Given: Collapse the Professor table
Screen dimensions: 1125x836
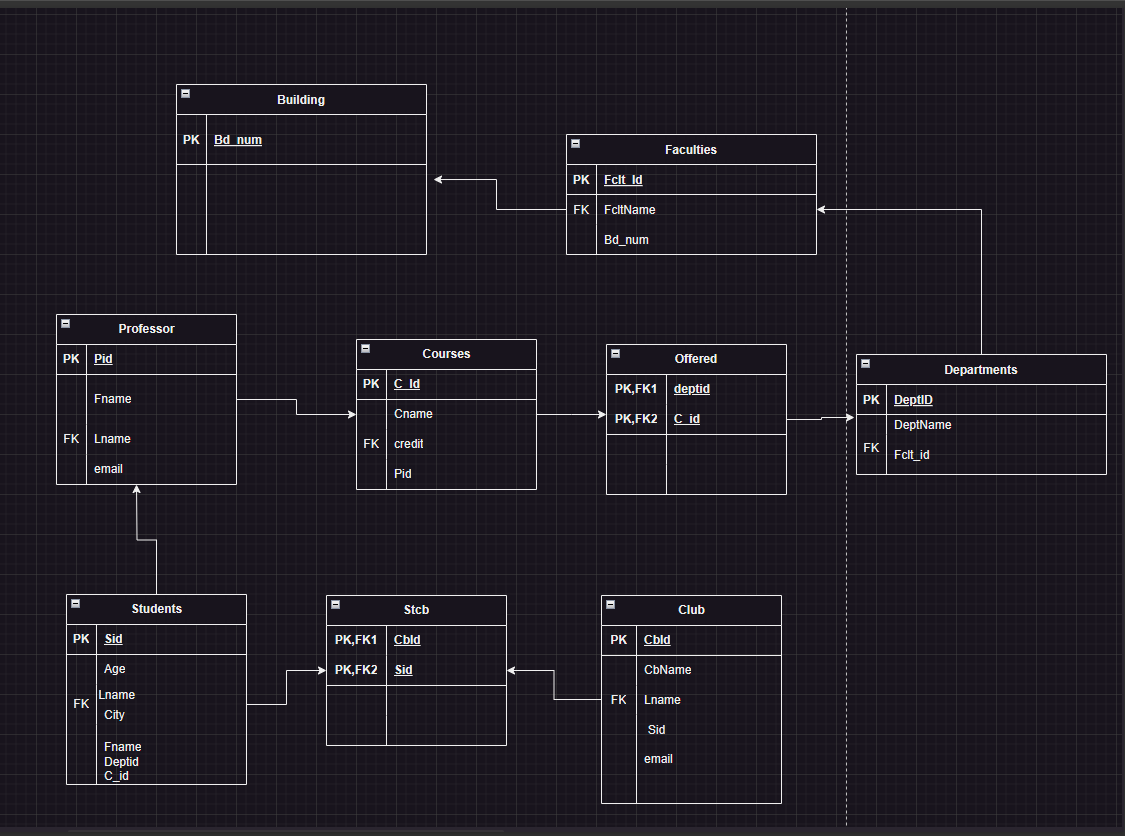Looking at the screenshot, I should (64, 322).
